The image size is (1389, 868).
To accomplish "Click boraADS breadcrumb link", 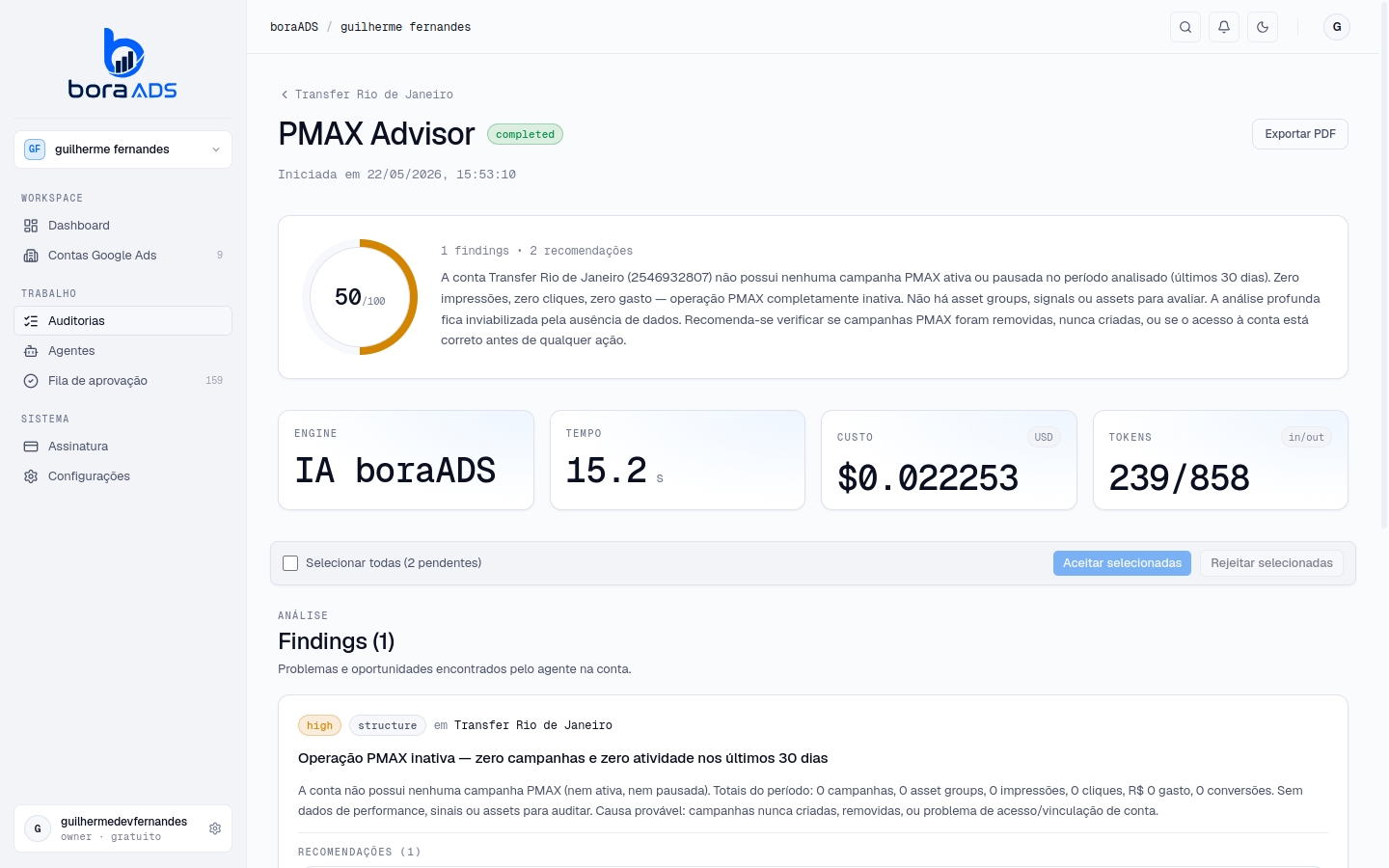I will 294,27.
